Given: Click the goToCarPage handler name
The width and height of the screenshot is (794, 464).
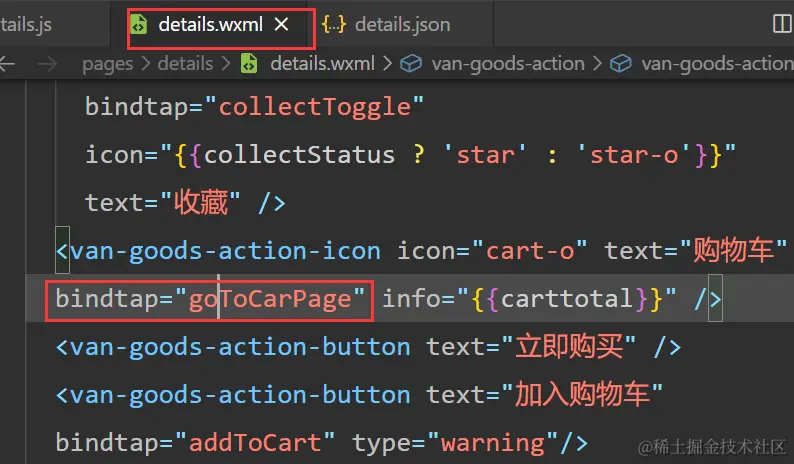Looking at the screenshot, I should (x=270, y=299).
